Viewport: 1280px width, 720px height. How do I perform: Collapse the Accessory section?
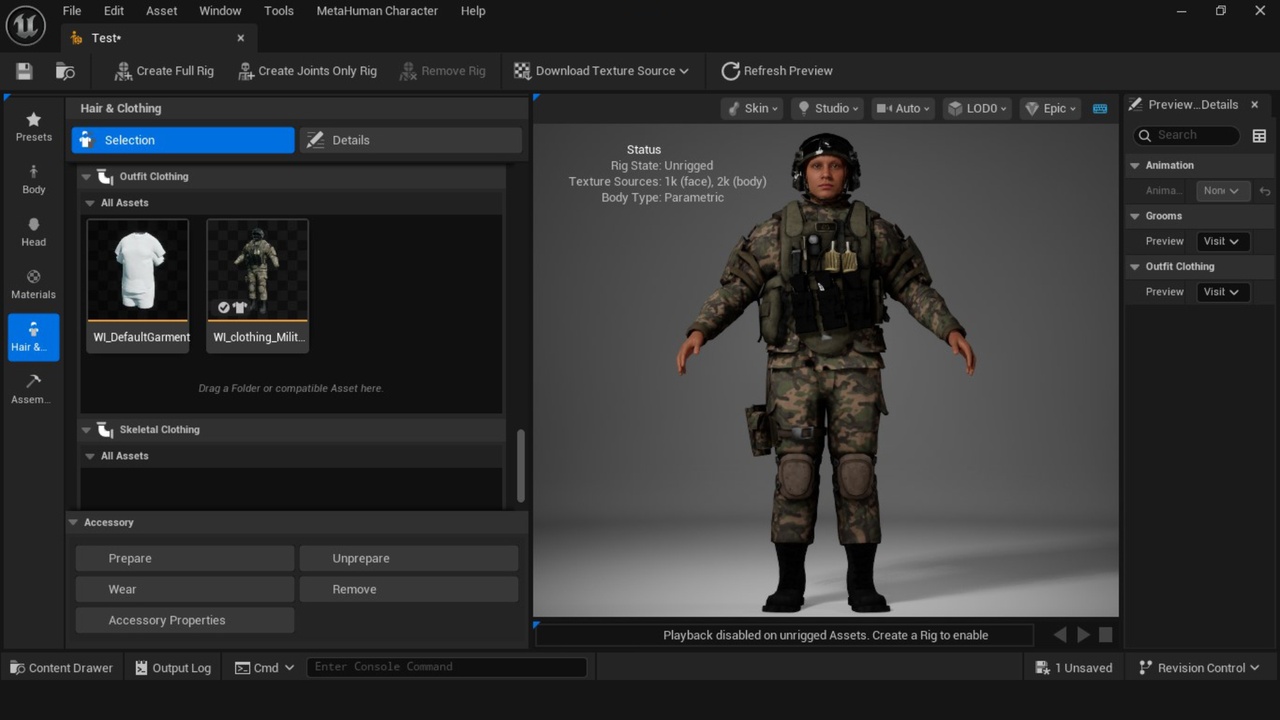(74, 523)
